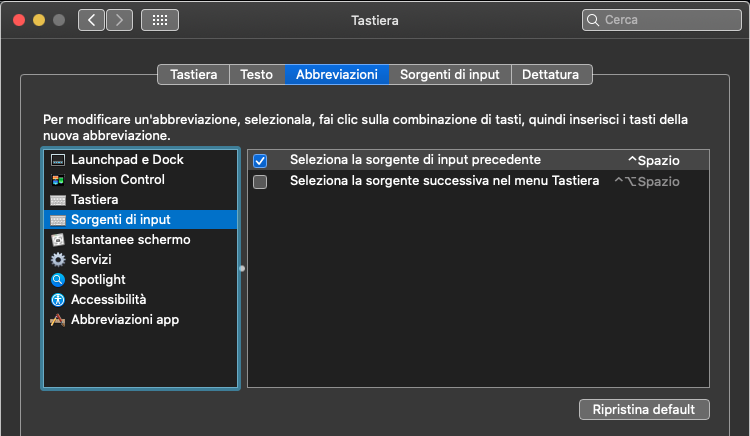This screenshot has height=436, width=750.
Task: Click the Accessibilità icon
Action: pos(58,300)
